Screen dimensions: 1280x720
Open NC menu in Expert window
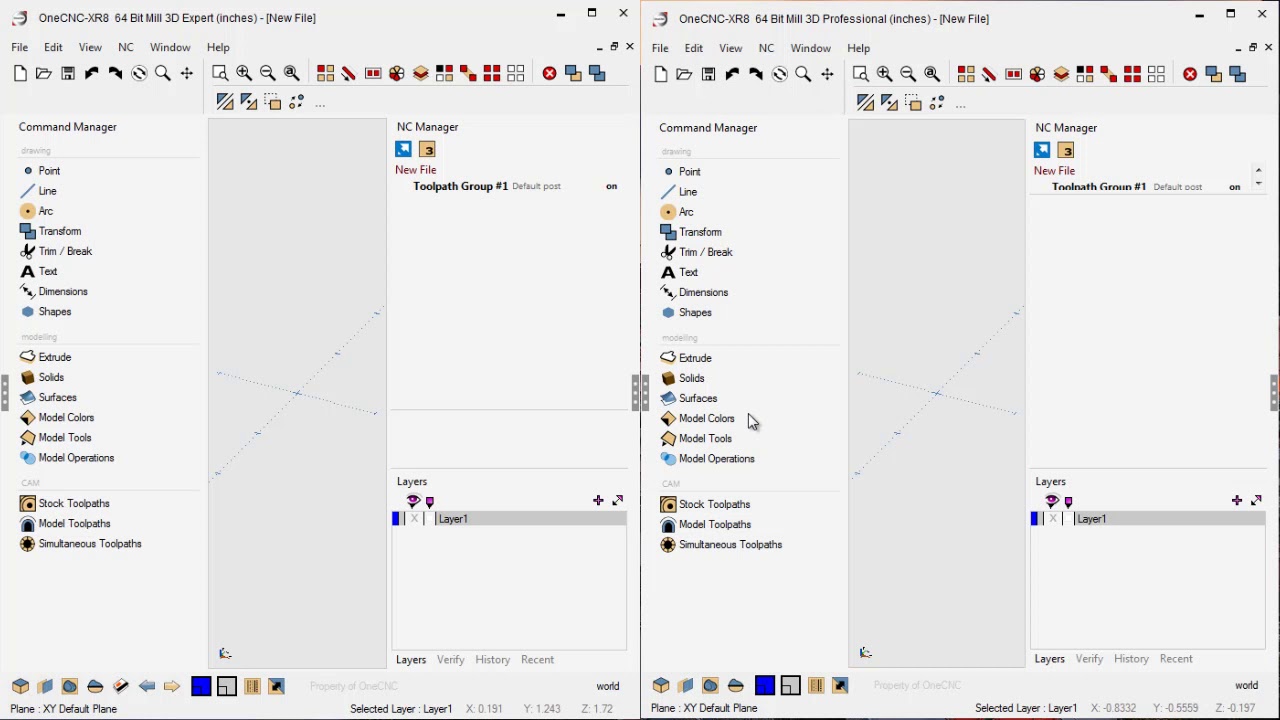126,47
